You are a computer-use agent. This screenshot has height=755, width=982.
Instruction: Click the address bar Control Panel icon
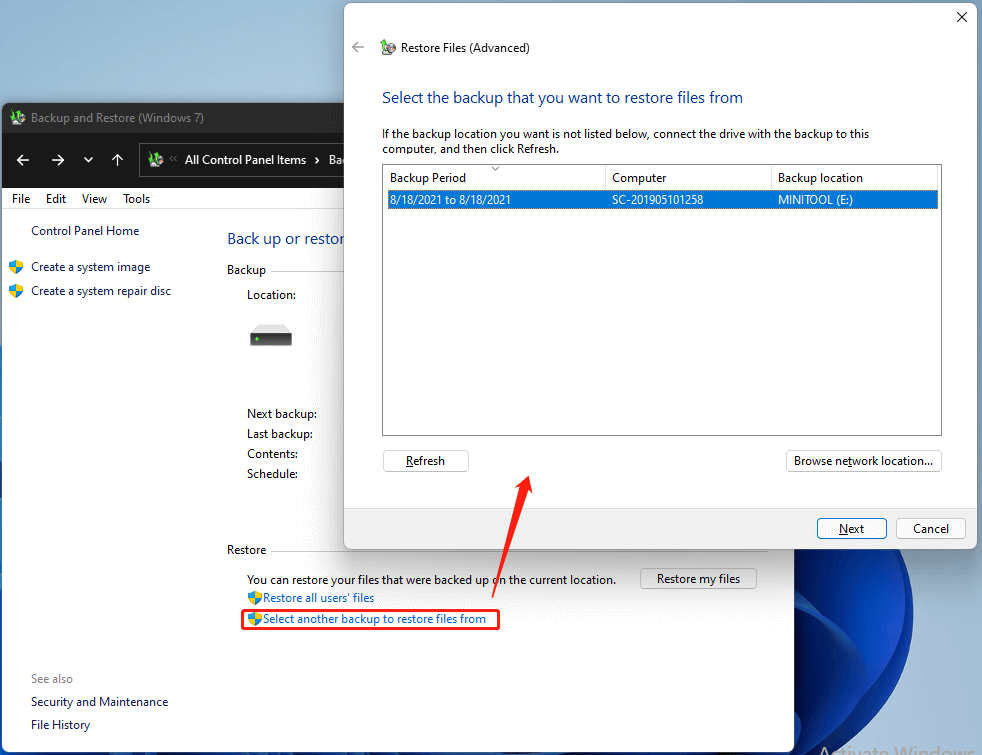tap(156, 160)
